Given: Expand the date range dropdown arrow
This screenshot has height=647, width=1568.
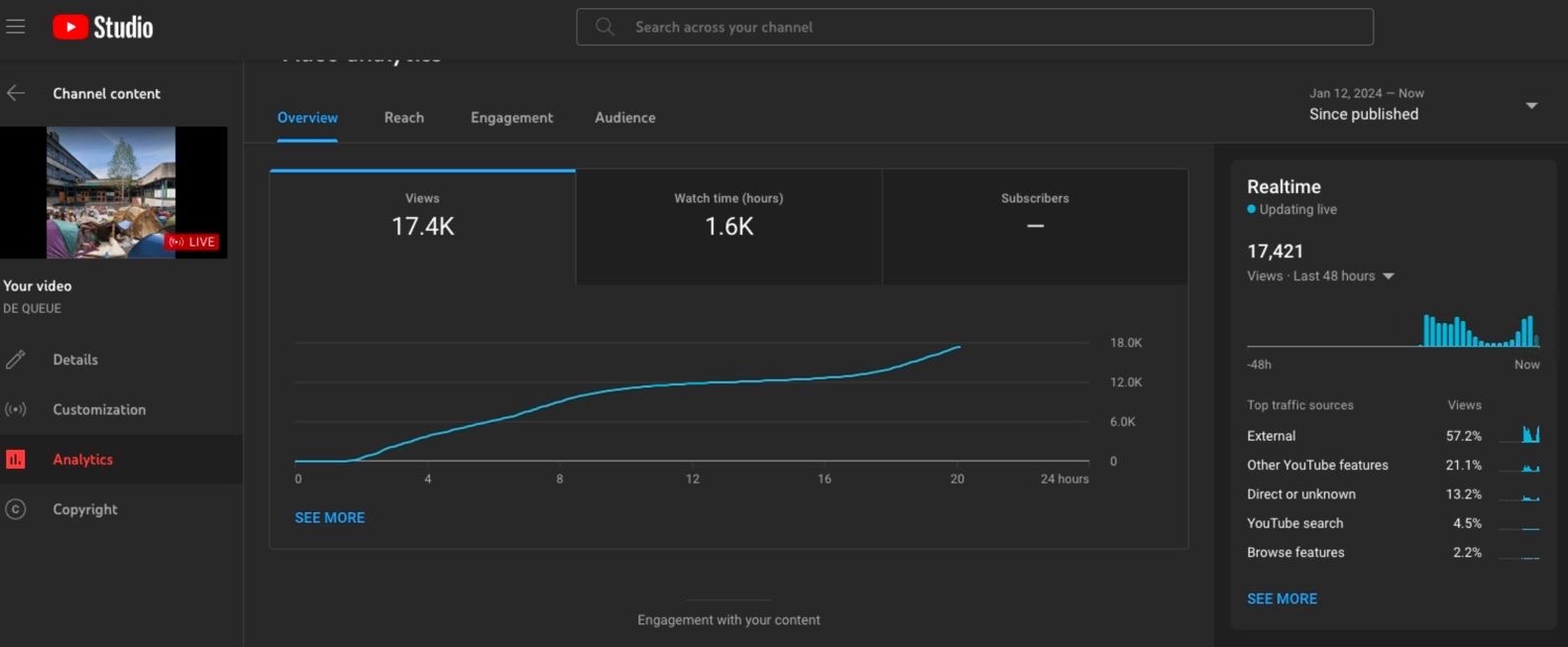Looking at the screenshot, I should pyautogui.click(x=1531, y=105).
